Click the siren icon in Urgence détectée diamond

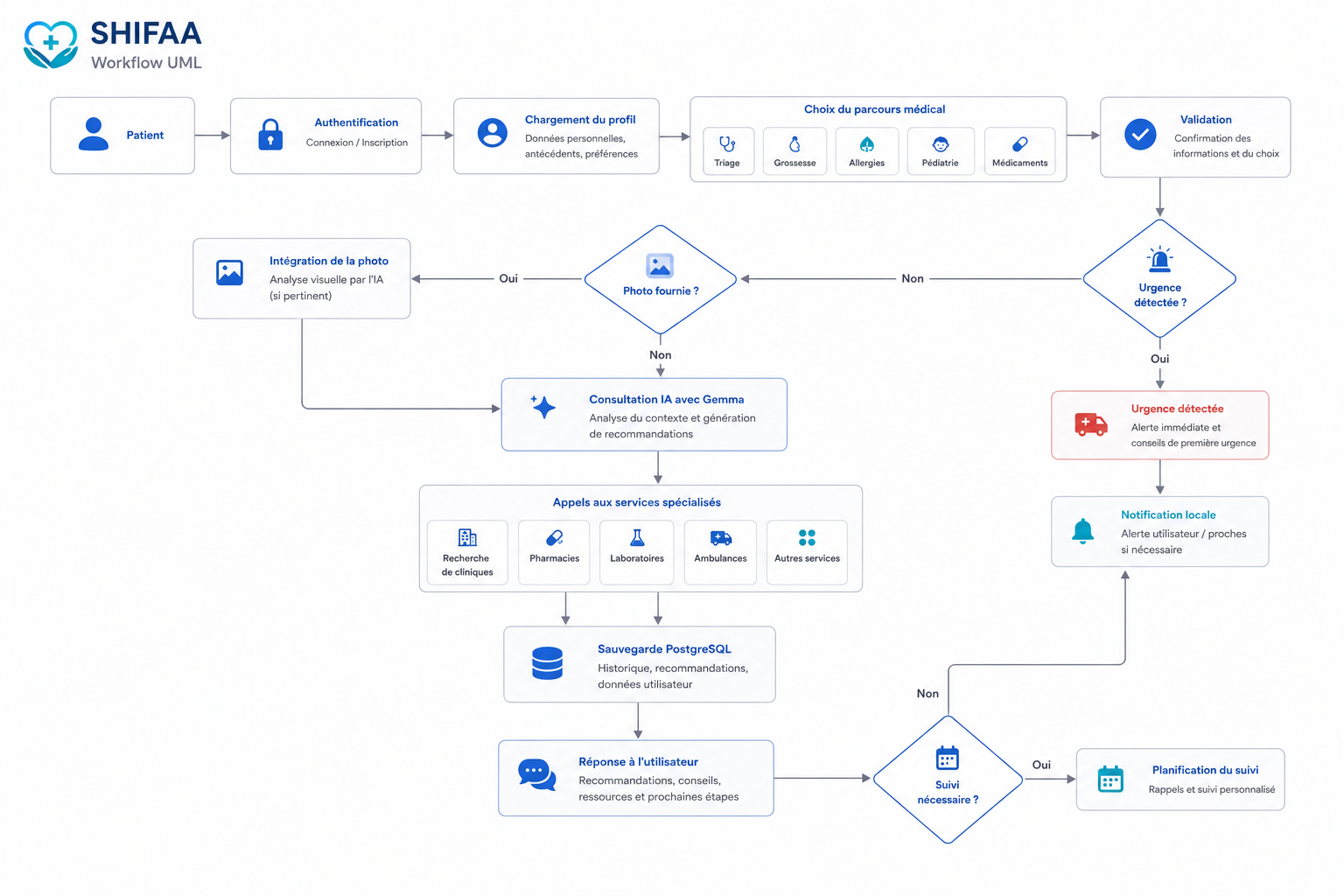click(x=1160, y=259)
